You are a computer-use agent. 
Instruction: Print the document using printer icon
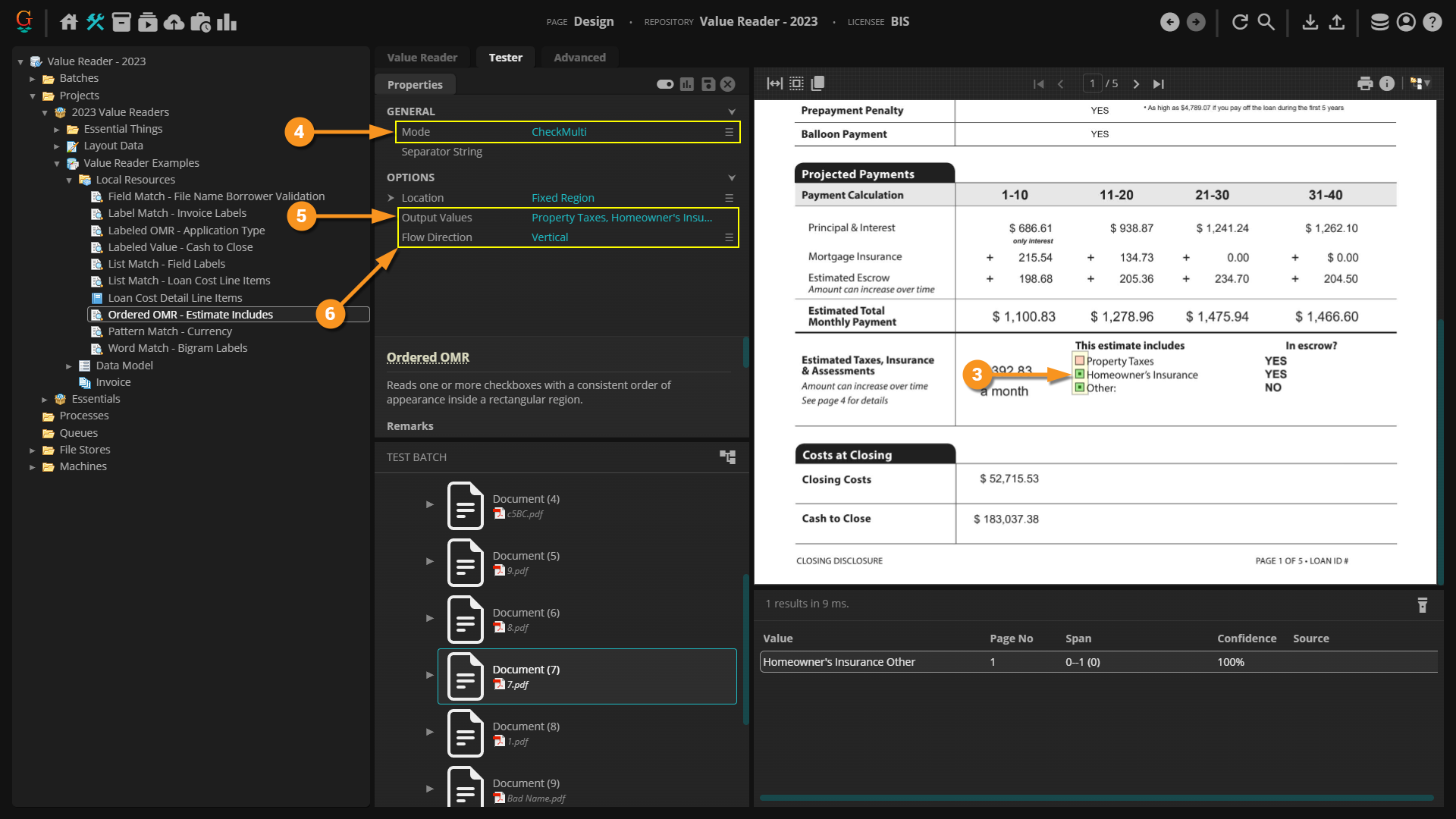tap(1365, 83)
